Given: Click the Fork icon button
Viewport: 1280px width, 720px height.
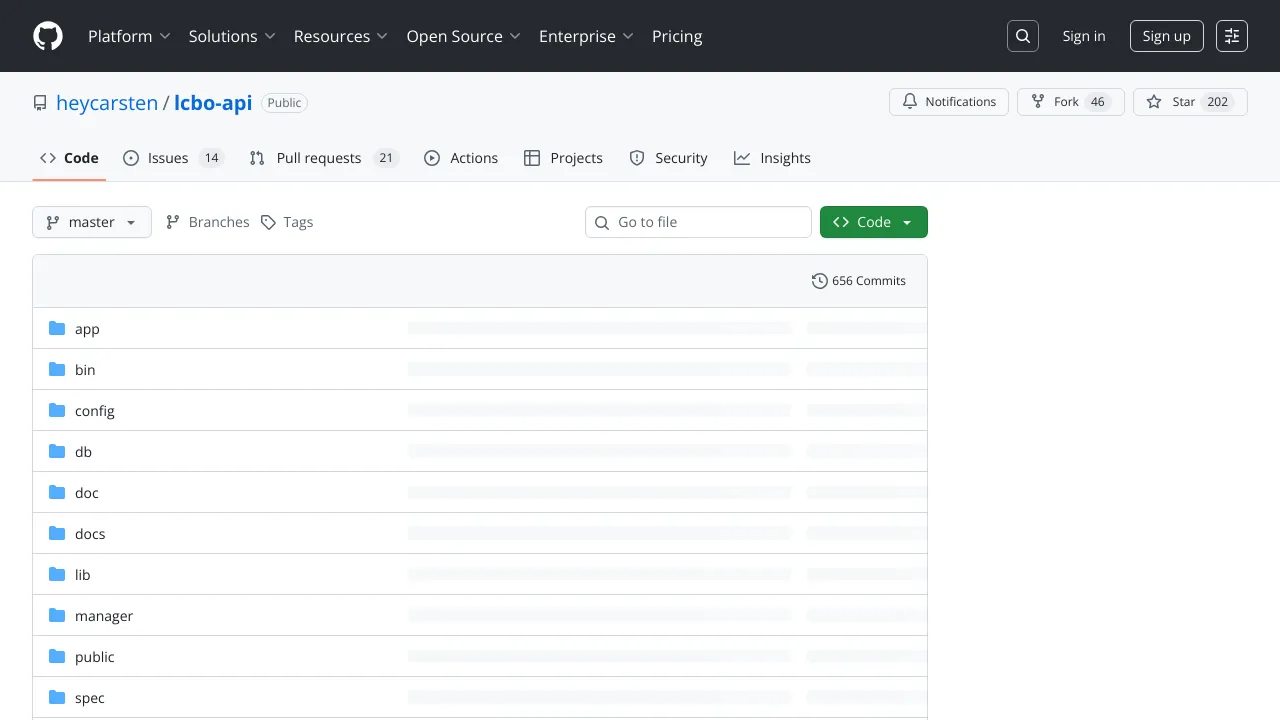Looking at the screenshot, I should tap(1071, 102).
